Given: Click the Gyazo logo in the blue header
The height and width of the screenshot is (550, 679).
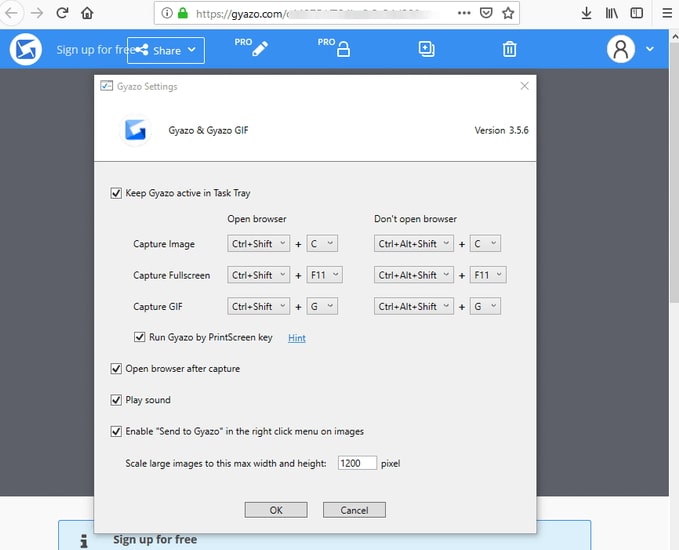Looking at the screenshot, I should (26, 49).
